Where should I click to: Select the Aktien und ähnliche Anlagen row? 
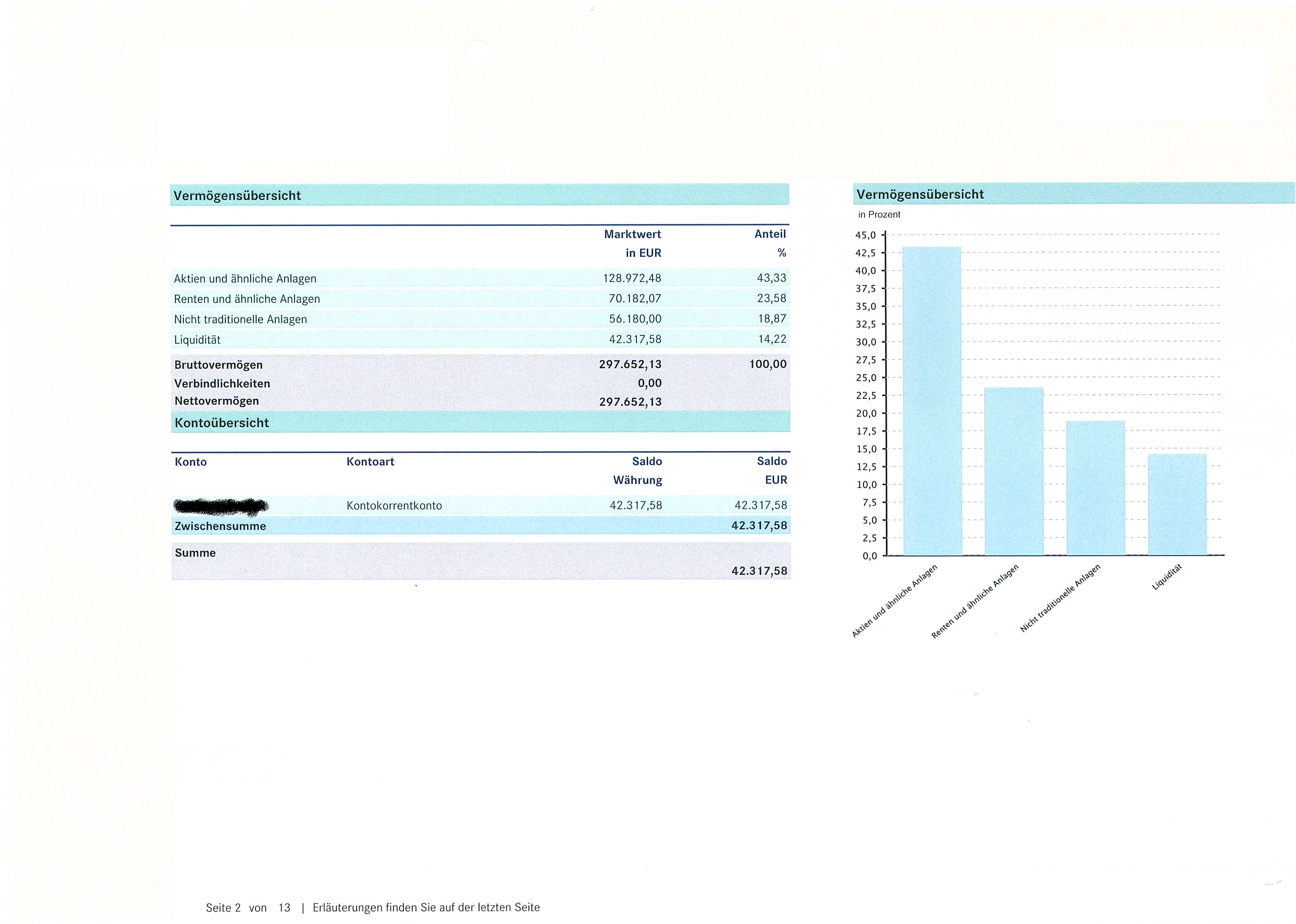(x=245, y=278)
